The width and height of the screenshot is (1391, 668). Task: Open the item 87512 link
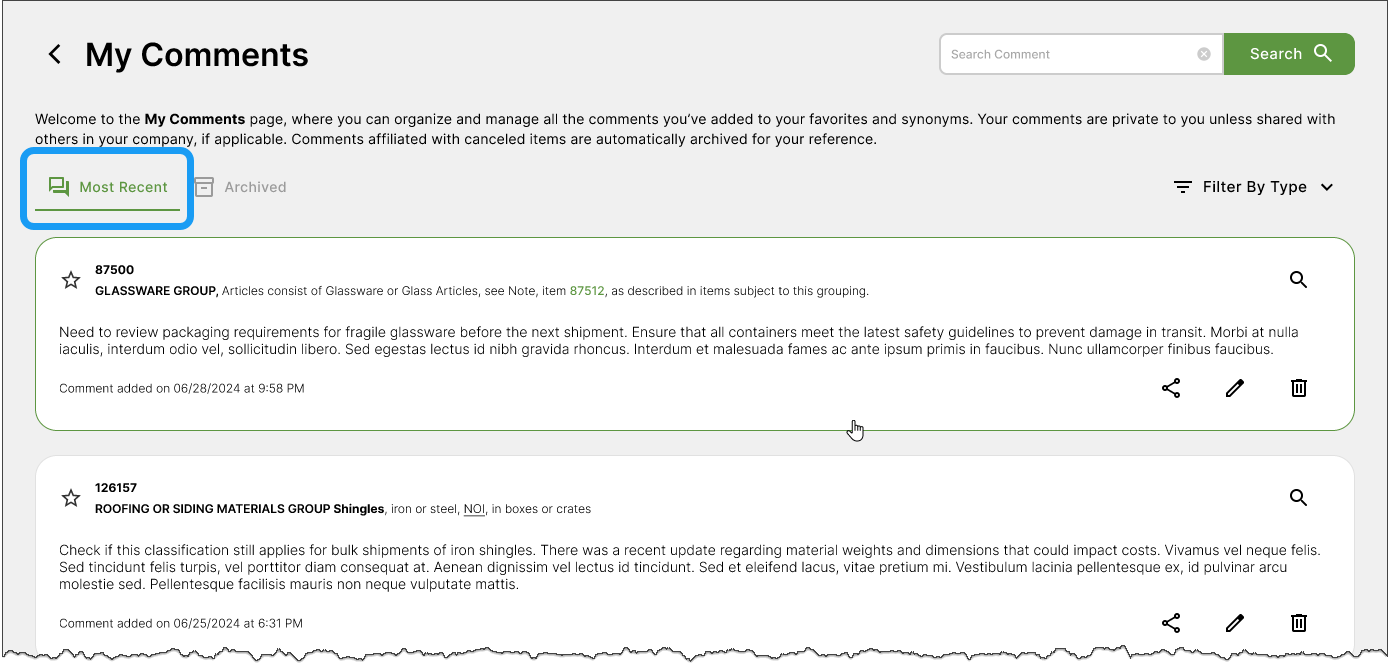tap(587, 291)
